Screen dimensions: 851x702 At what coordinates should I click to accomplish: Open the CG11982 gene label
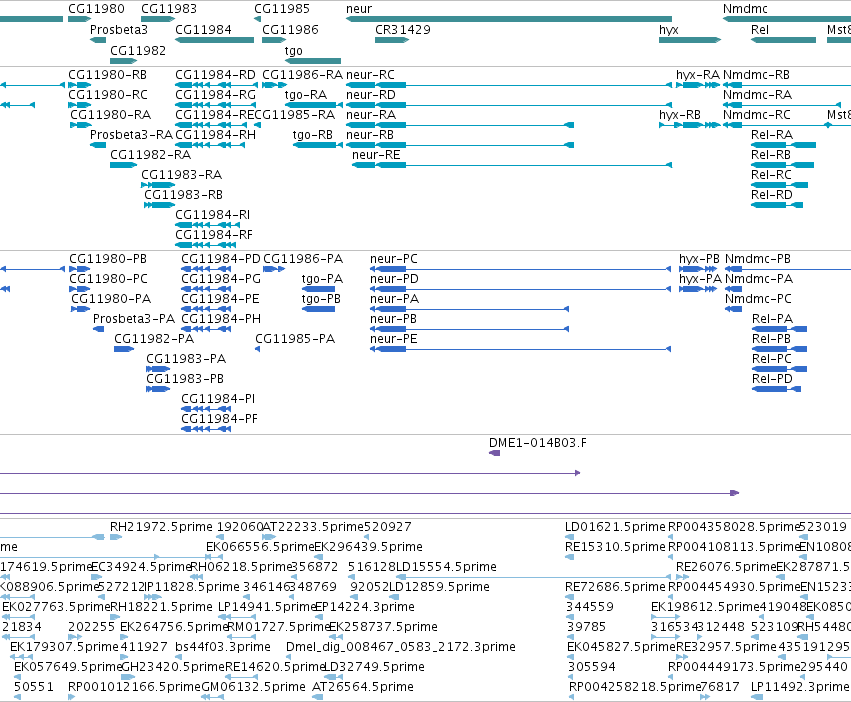pos(138,50)
